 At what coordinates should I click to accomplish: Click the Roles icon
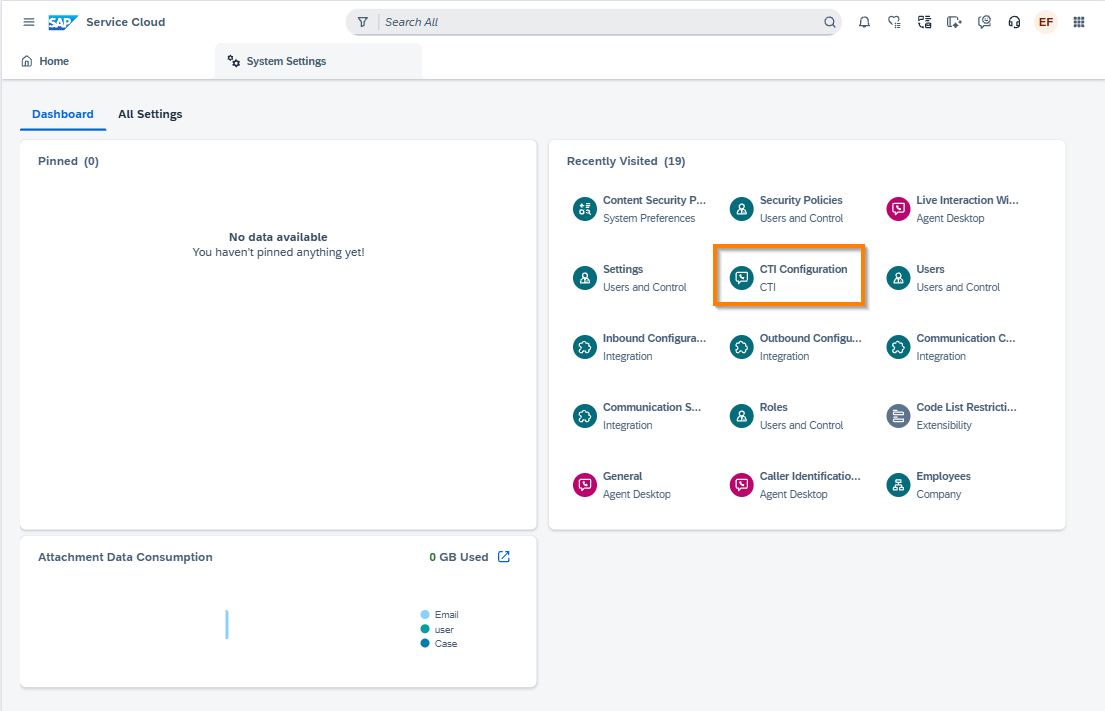click(x=741, y=416)
